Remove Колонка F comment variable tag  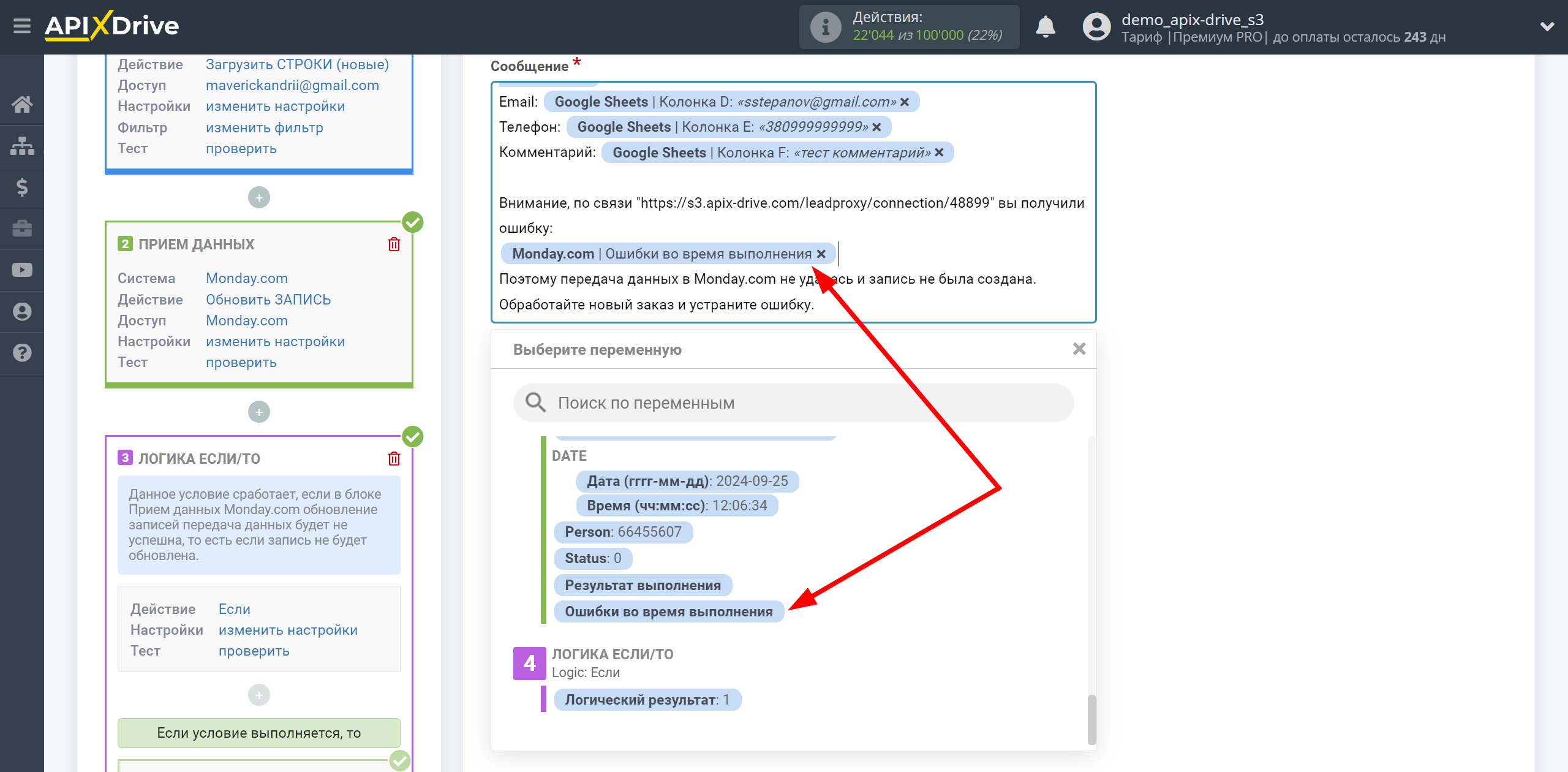pyautogui.click(x=939, y=152)
